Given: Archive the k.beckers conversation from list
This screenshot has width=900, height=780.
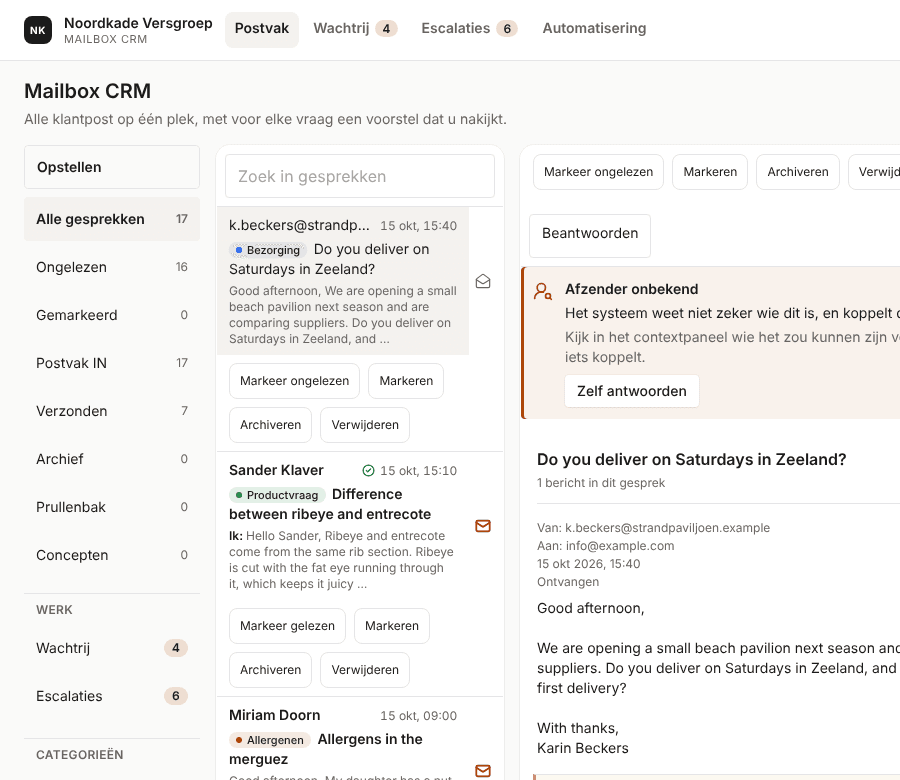Looking at the screenshot, I should tap(270, 425).
